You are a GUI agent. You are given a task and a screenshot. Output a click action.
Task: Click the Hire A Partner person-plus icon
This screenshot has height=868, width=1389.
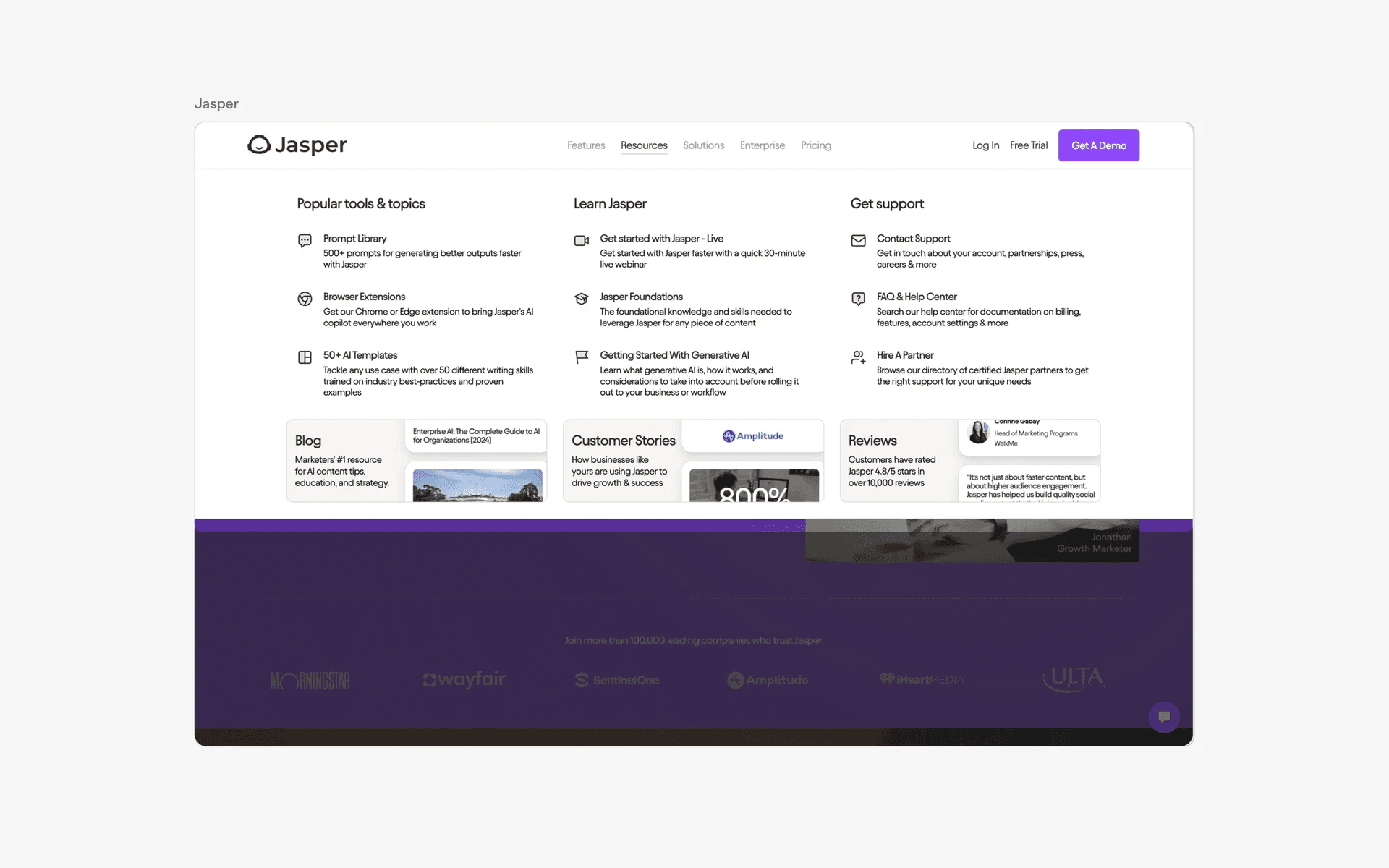(858, 357)
